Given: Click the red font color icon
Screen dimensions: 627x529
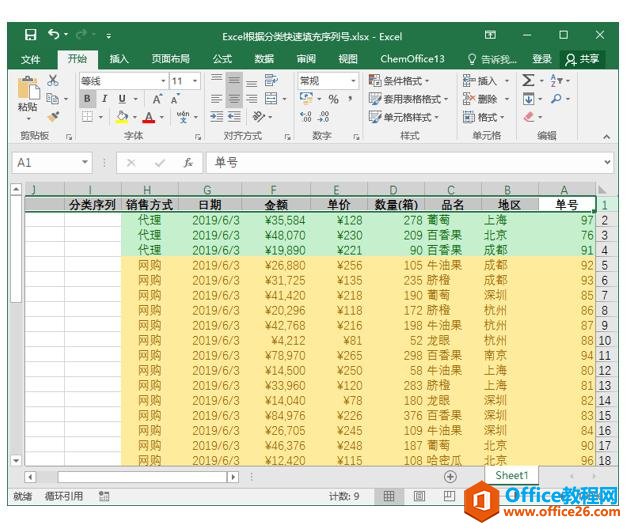Looking at the screenshot, I should coord(149,117).
